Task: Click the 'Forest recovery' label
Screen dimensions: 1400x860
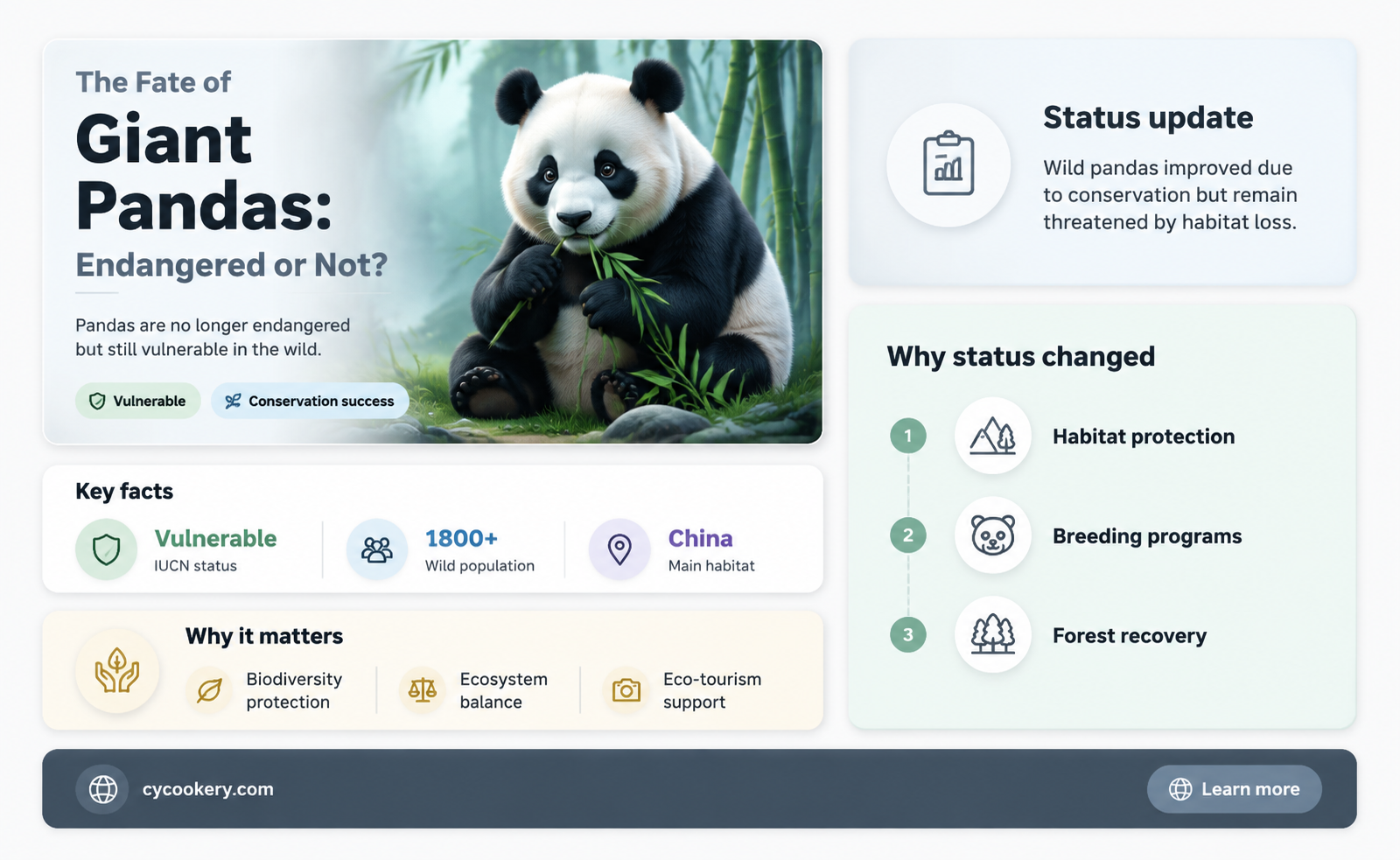Action: tap(1130, 636)
